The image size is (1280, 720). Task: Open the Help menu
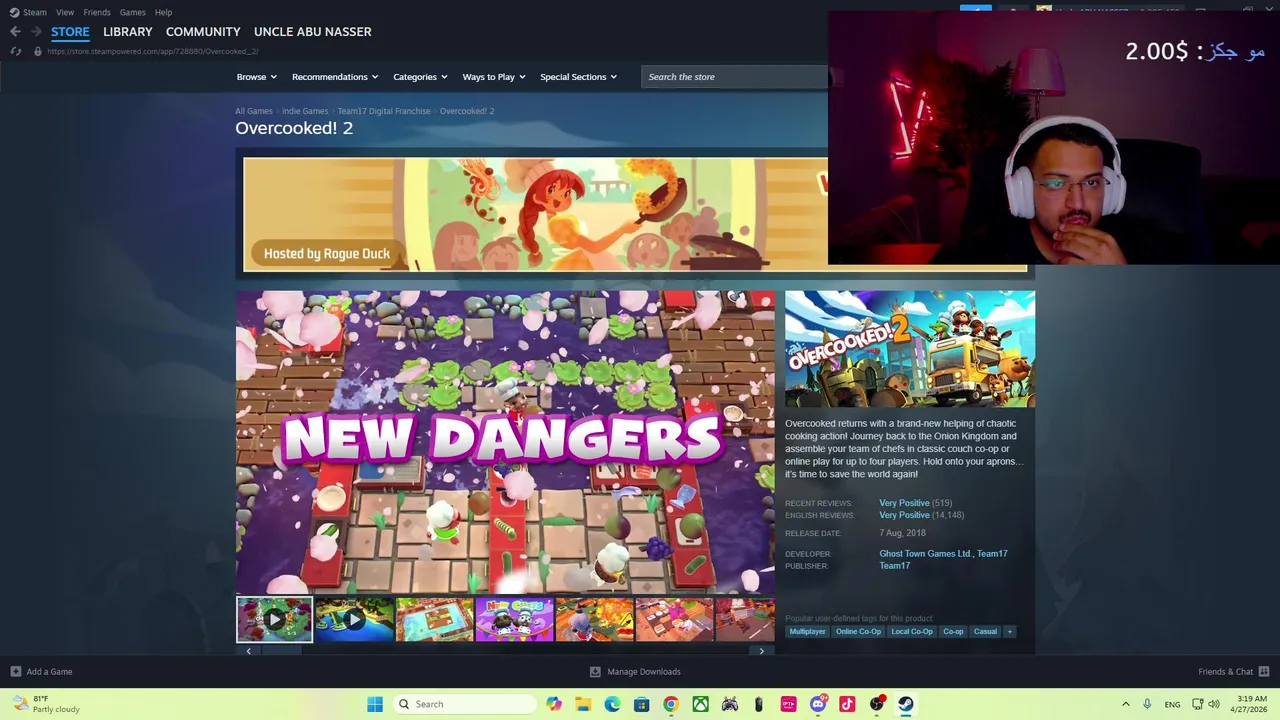coord(163,12)
